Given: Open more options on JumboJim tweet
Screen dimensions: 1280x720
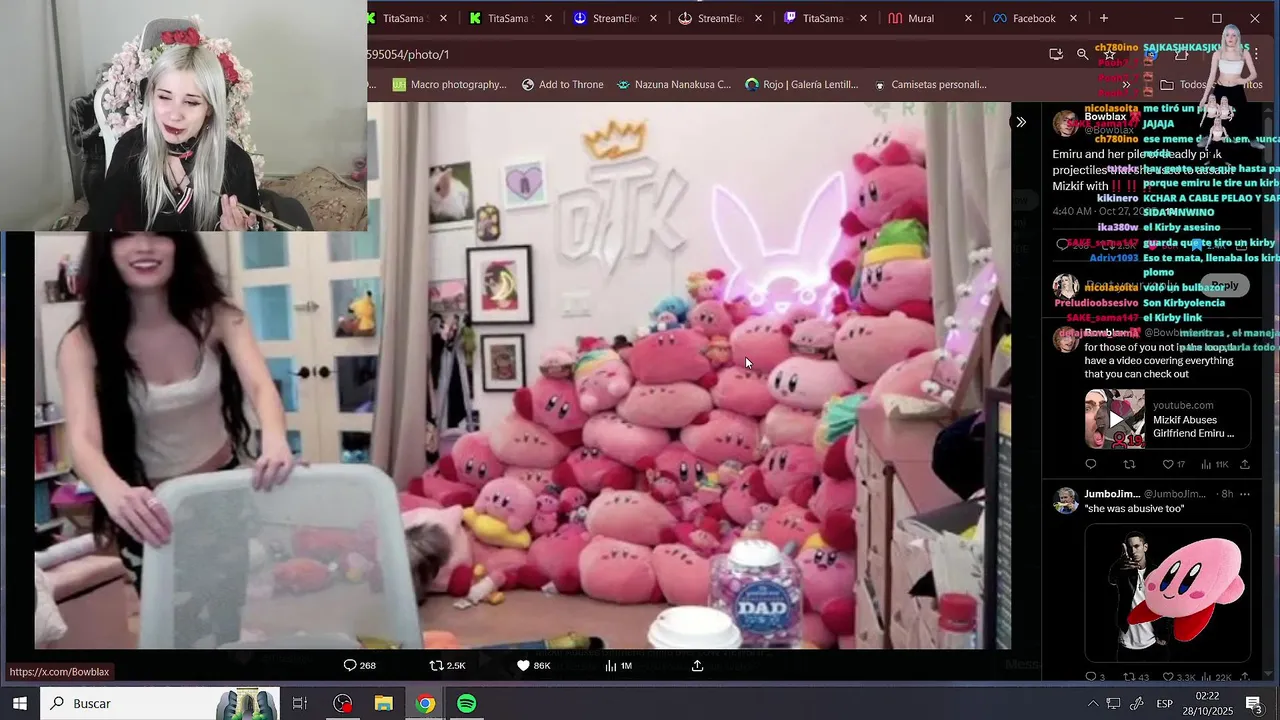Looking at the screenshot, I should point(1244,494).
